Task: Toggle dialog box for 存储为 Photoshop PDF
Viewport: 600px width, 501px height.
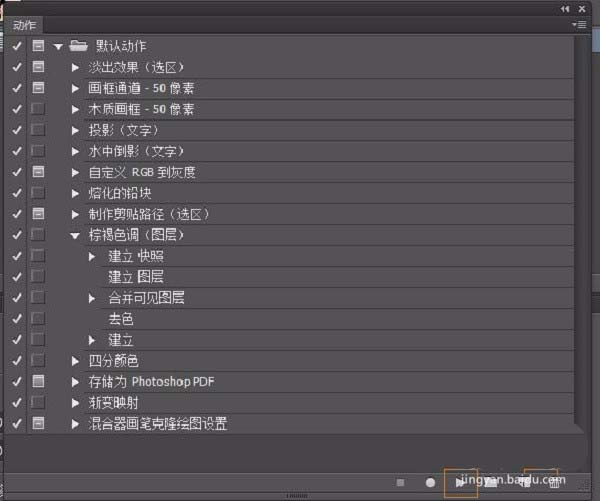Action: 38,382
